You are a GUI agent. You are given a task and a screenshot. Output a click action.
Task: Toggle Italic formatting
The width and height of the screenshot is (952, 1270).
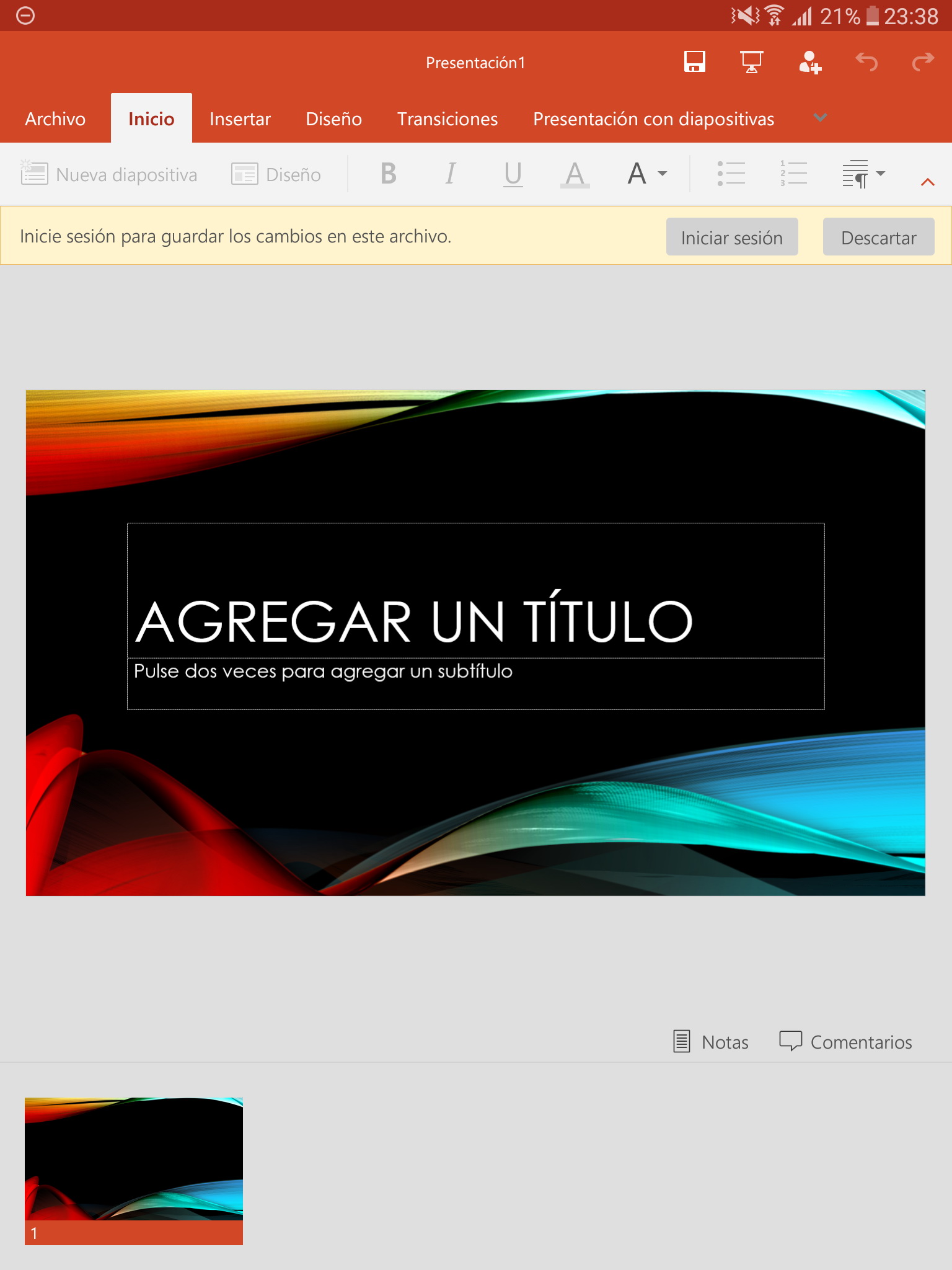[451, 174]
